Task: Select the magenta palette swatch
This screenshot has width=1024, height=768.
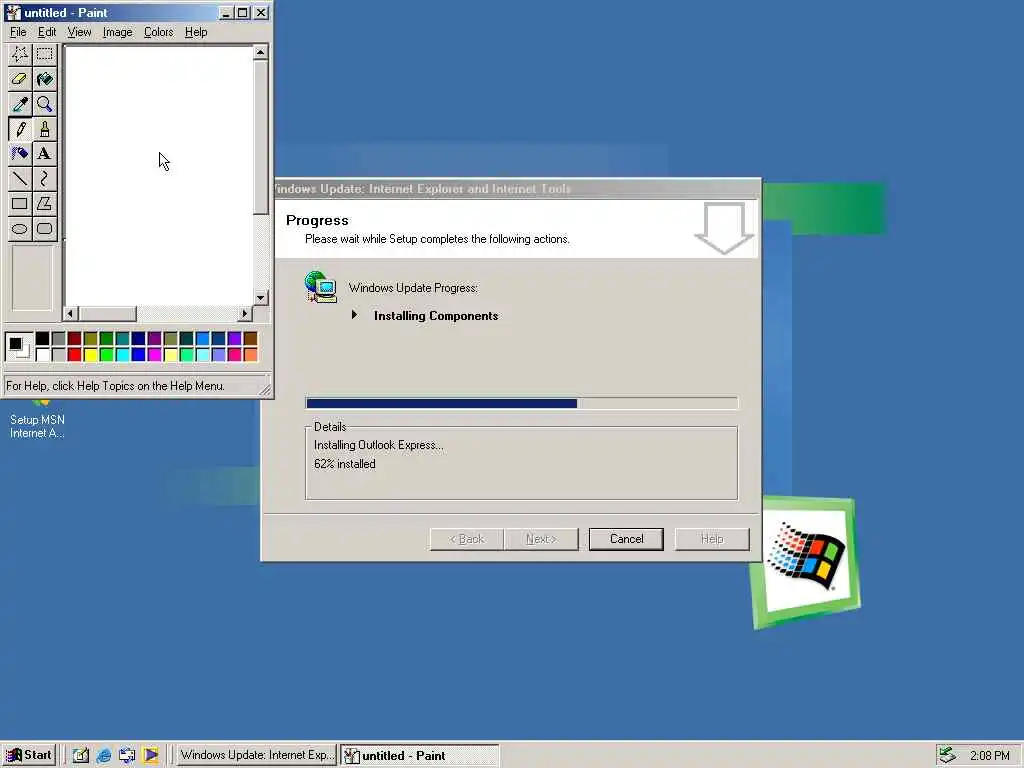Action: tap(154, 355)
